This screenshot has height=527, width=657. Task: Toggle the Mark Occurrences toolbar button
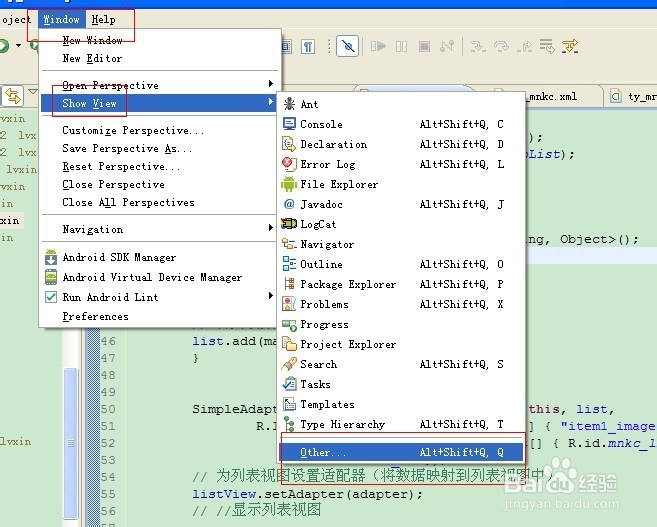coord(347,46)
